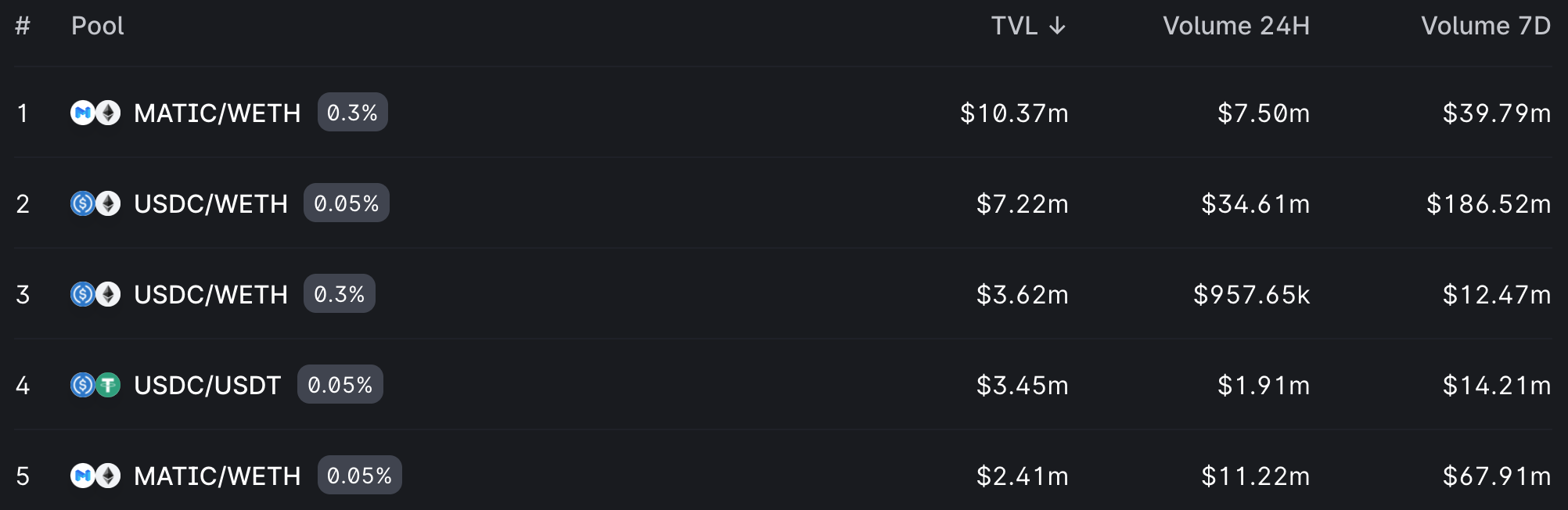This screenshot has width=1568, height=510.
Task: Click the Pool column header
Action: [x=98, y=26]
